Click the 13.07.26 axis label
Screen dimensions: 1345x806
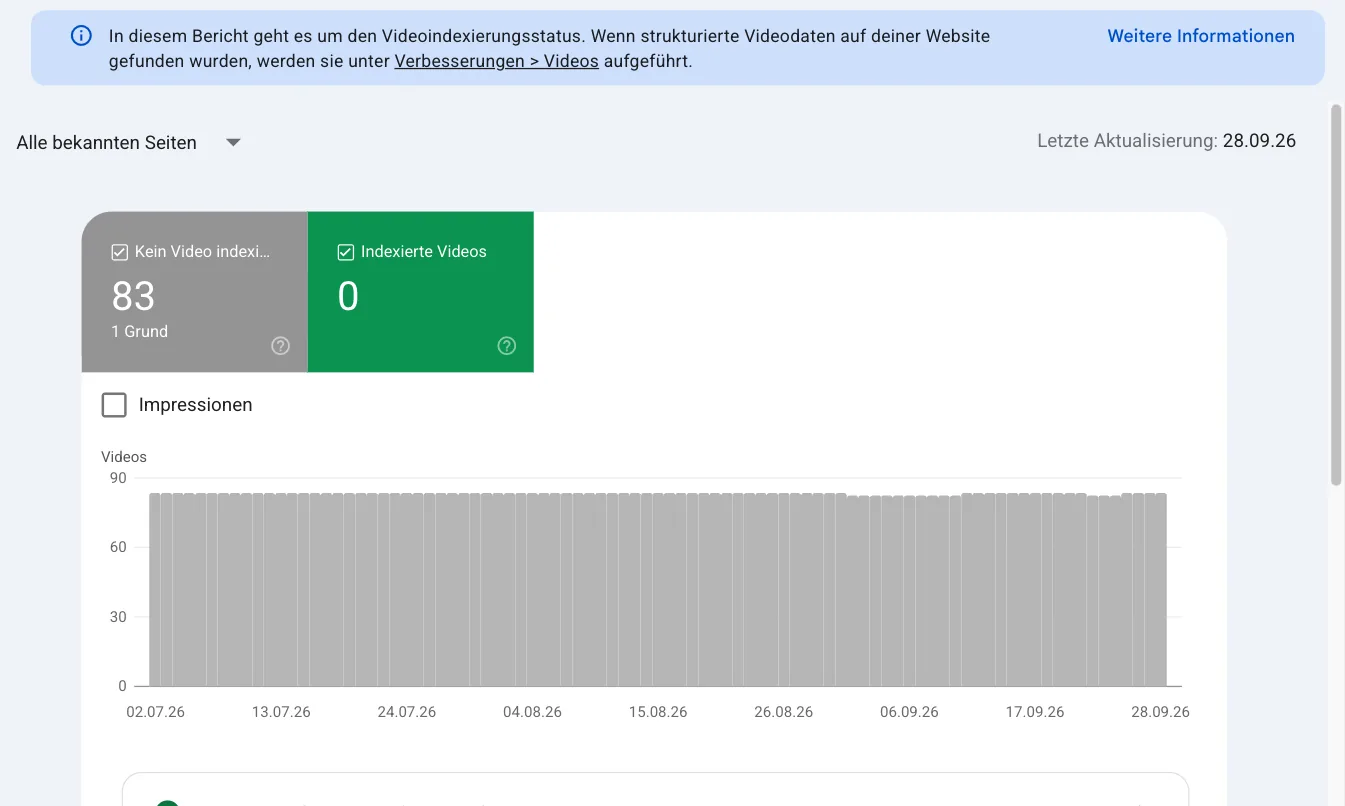click(x=281, y=712)
